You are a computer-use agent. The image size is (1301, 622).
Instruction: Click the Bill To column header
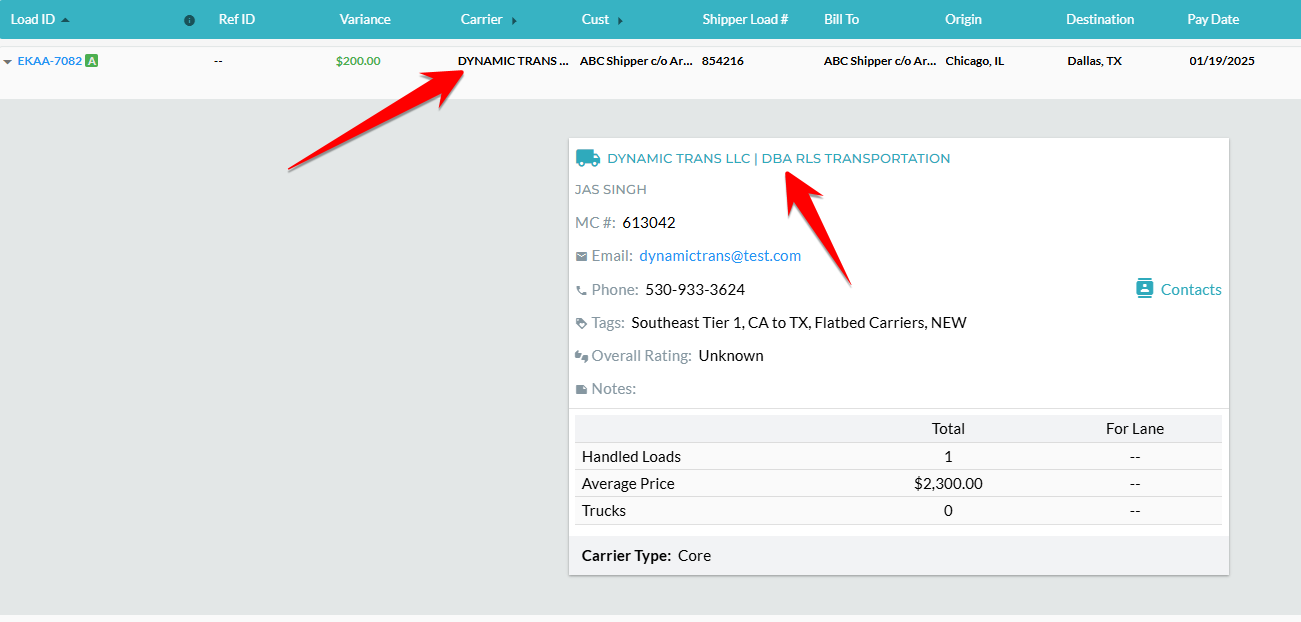coord(841,19)
